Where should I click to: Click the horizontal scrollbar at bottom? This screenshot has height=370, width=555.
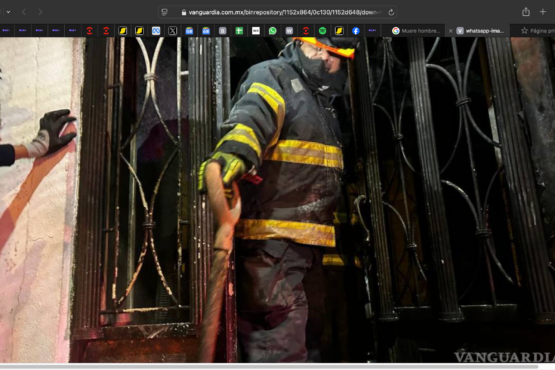269,366
